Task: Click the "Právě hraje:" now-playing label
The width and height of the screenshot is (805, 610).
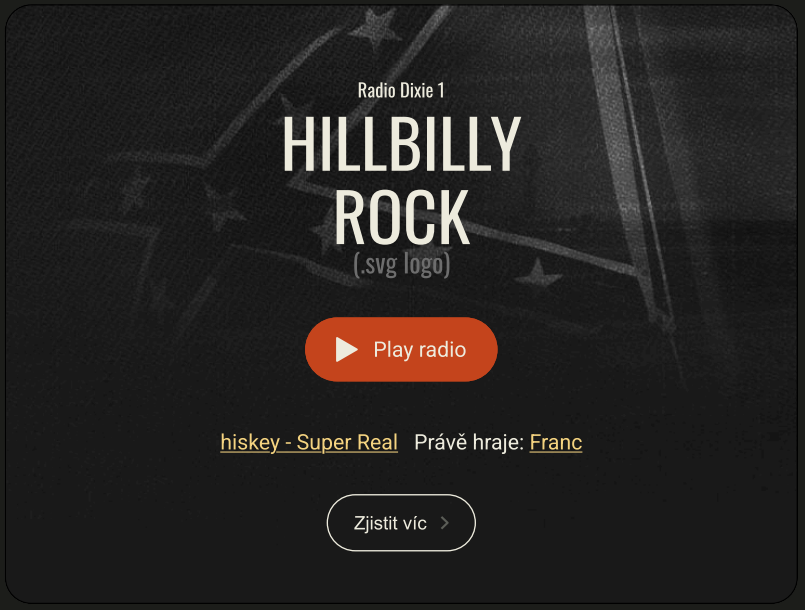Action: pyautogui.click(x=469, y=442)
